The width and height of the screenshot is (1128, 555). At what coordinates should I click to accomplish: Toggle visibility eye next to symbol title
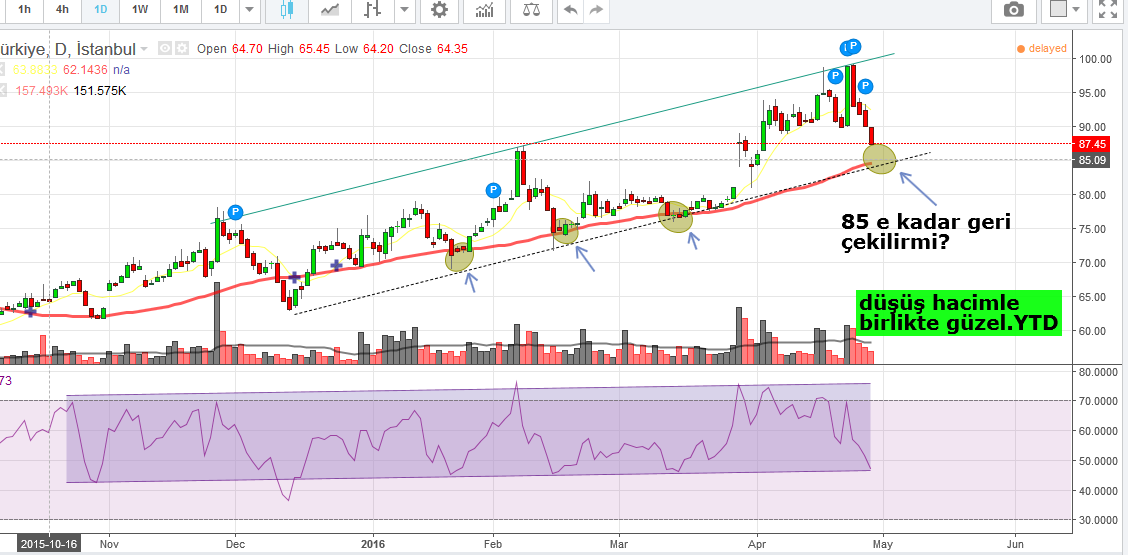[165, 49]
